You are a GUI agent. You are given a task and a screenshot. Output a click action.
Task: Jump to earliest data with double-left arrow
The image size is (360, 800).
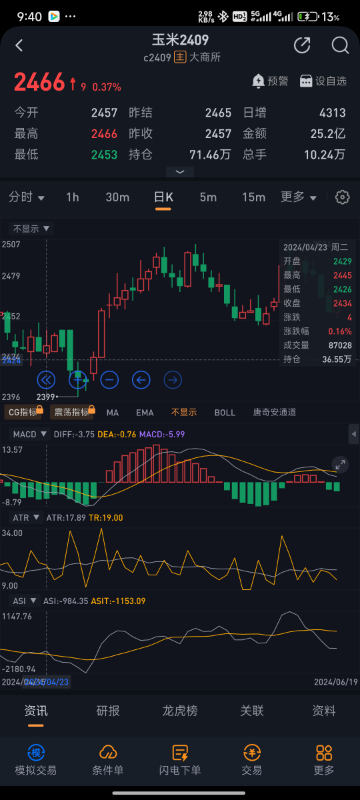(x=46, y=380)
